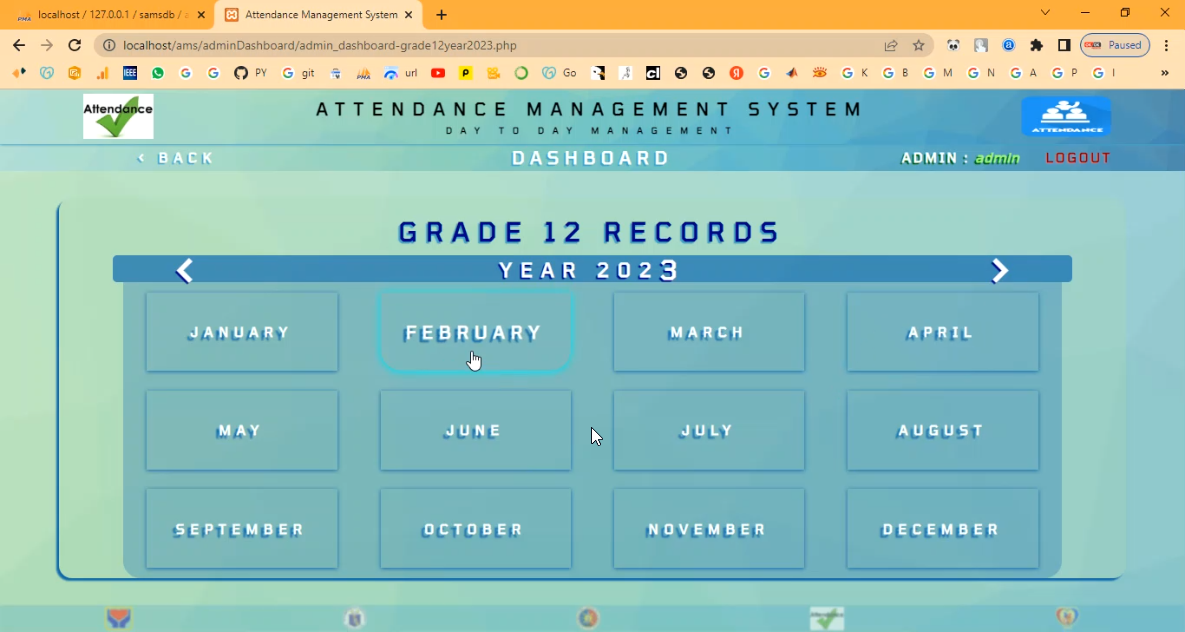Click the blue Attendance people logo

(x=1066, y=116)
